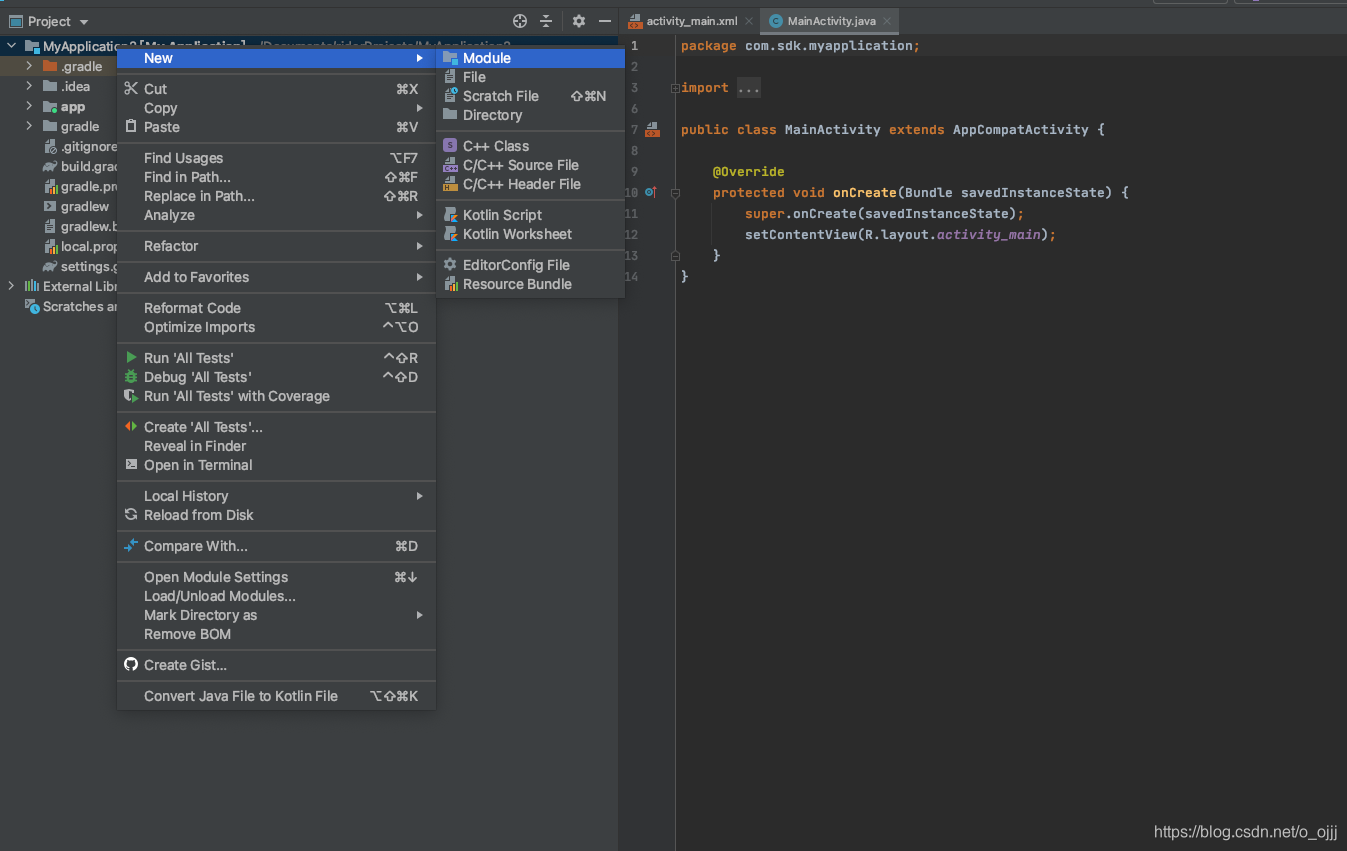
Task: Choose Reformat Code
Action: click(276, 308)
